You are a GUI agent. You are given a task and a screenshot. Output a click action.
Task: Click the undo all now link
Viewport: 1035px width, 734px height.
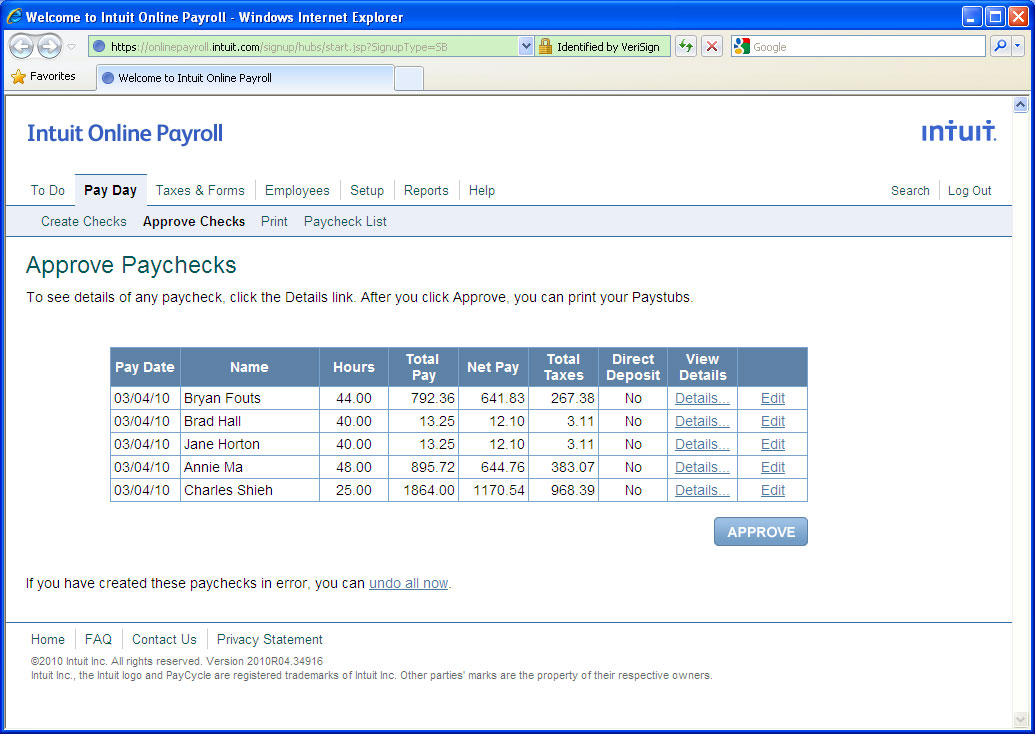[409, 584]
